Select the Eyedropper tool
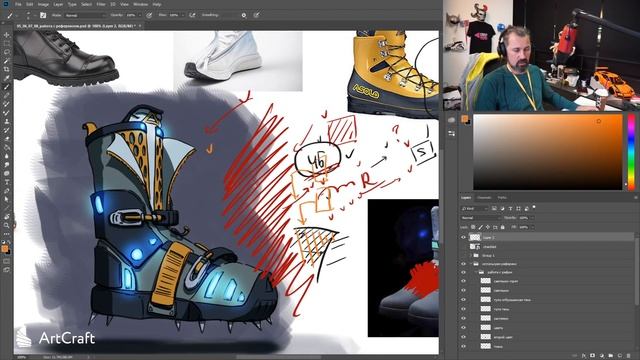Viewport: 640px width, 360px height. 7,78
